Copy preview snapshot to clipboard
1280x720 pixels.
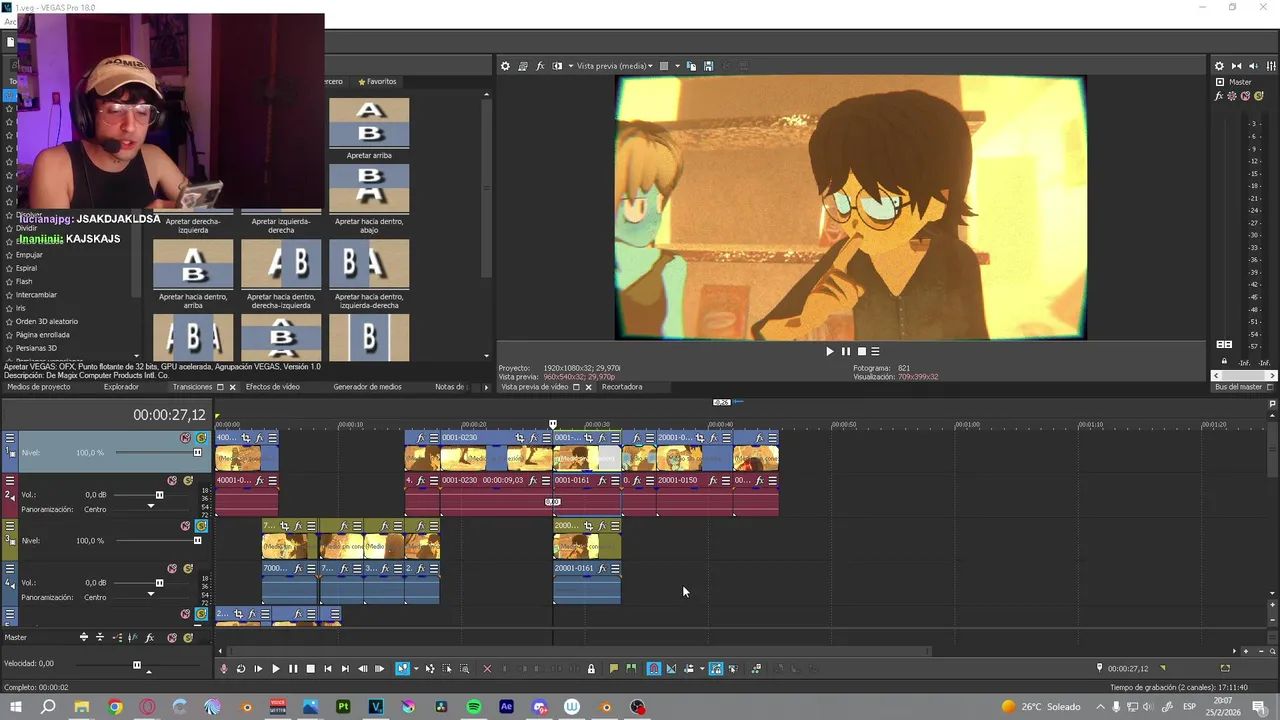[x=691, y=66]
